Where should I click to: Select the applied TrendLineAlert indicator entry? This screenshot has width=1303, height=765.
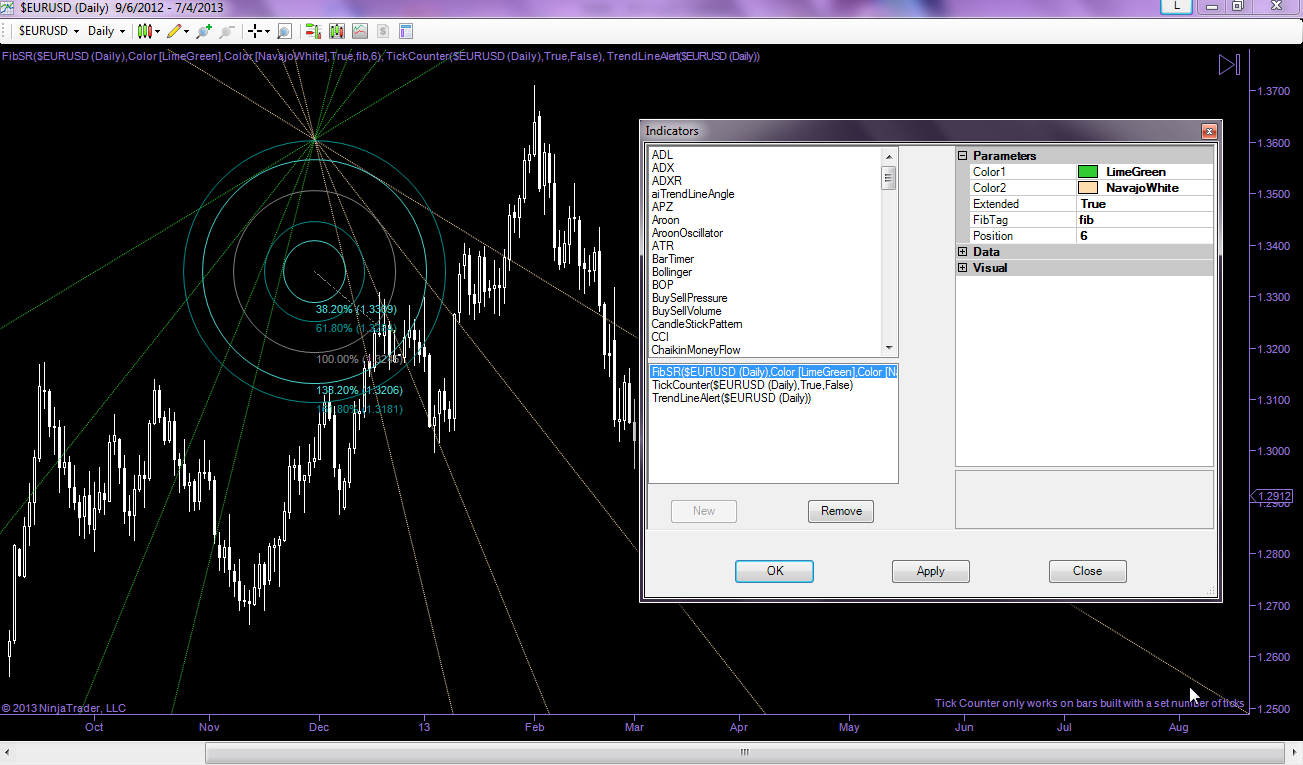tap(731, 398)
